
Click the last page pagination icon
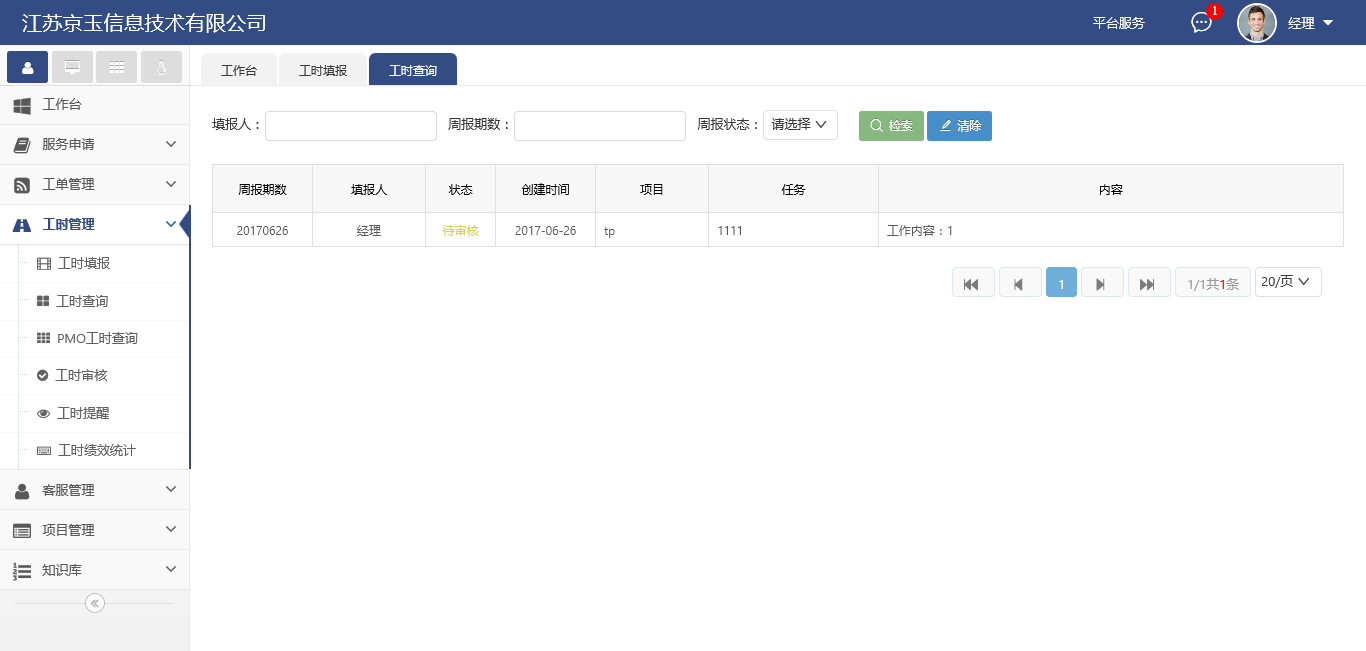[1149, 282]
